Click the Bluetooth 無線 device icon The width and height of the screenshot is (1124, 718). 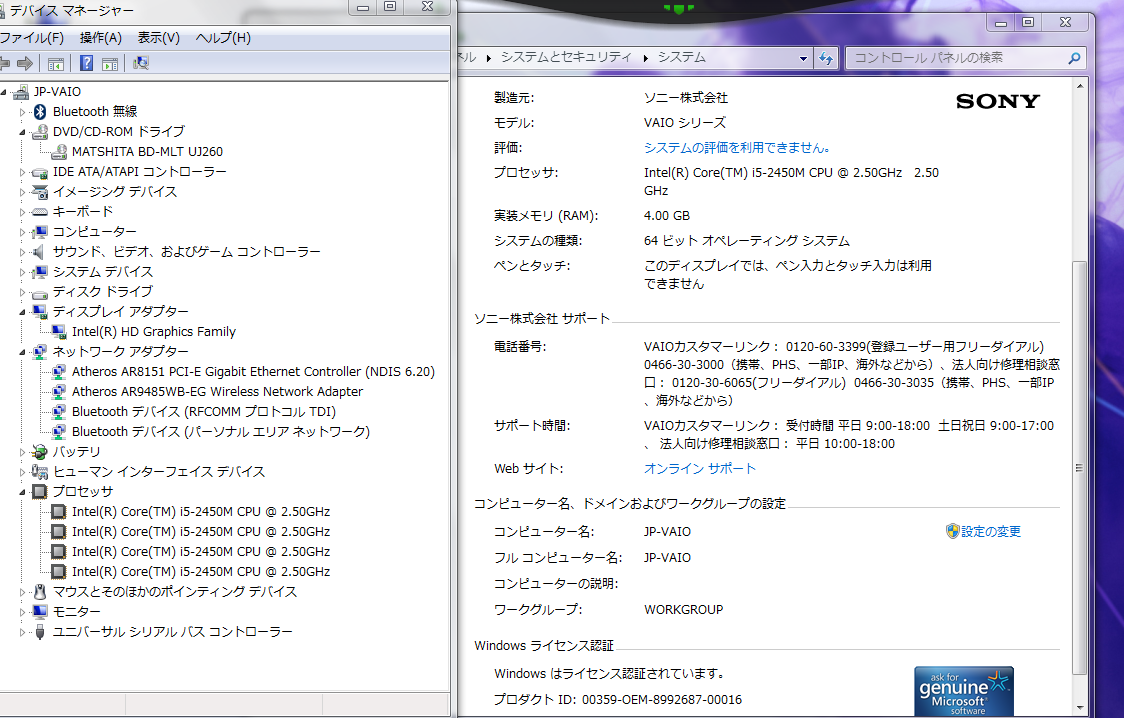pos(40,112)
